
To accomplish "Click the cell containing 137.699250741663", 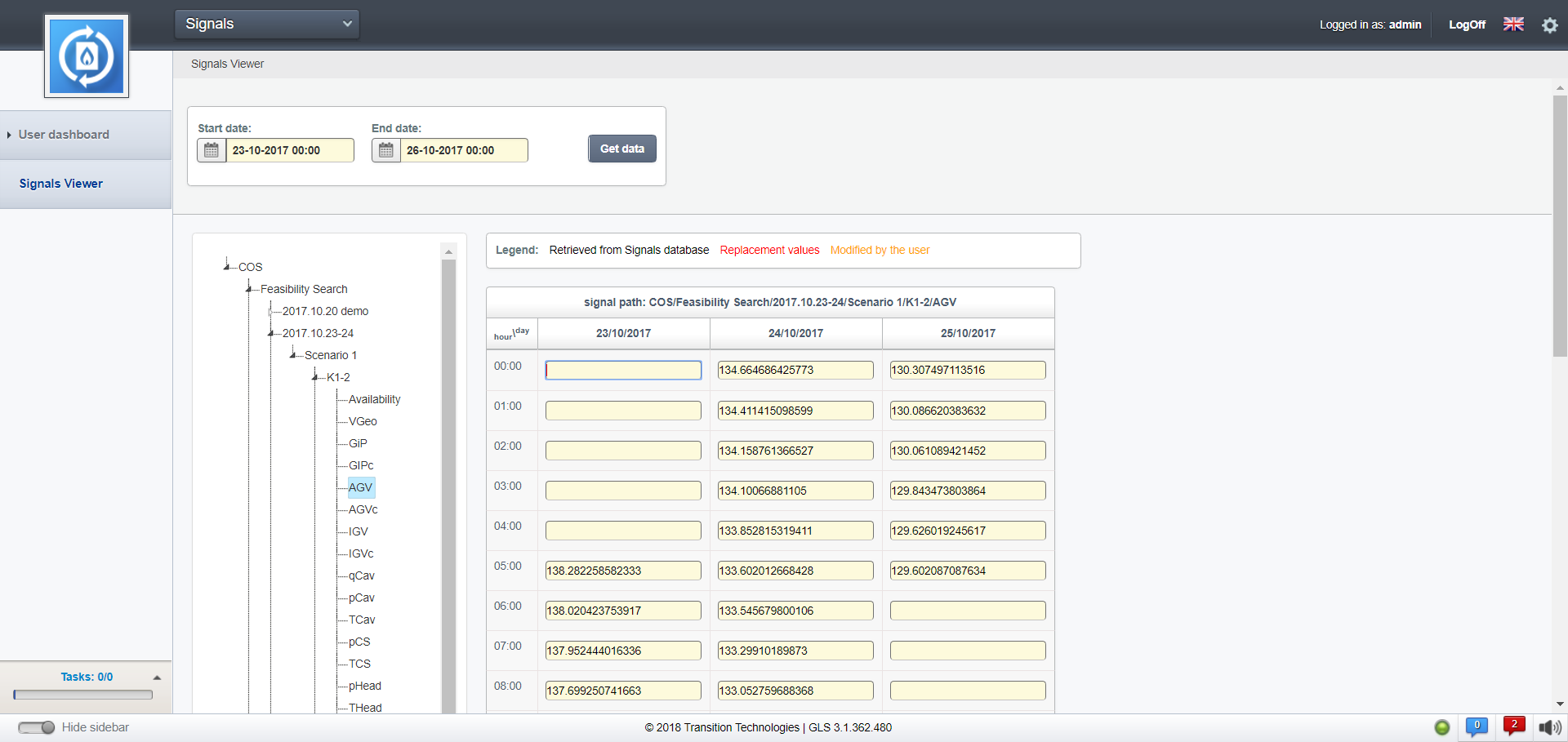I will point(623,691).
